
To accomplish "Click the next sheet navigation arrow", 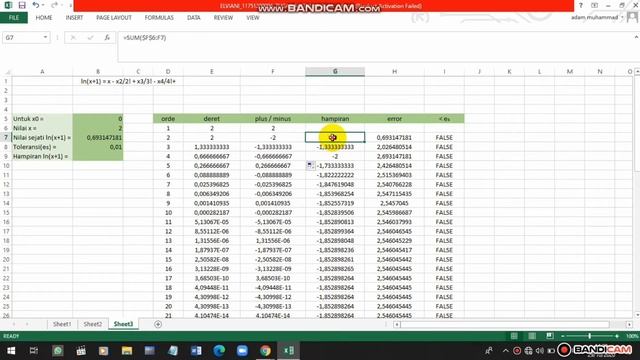I will [x=27, y=324].
